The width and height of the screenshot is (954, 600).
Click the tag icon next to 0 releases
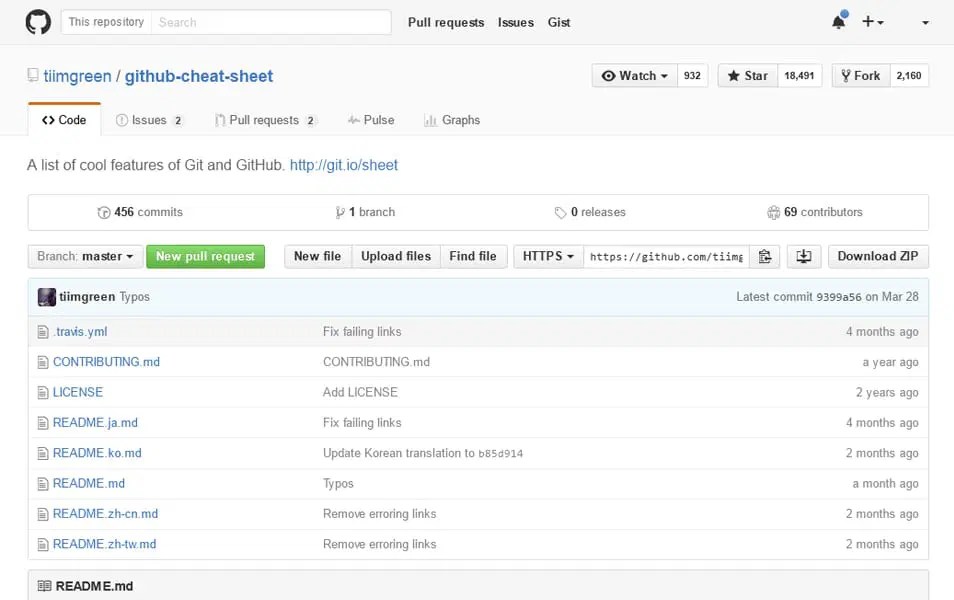559,212
